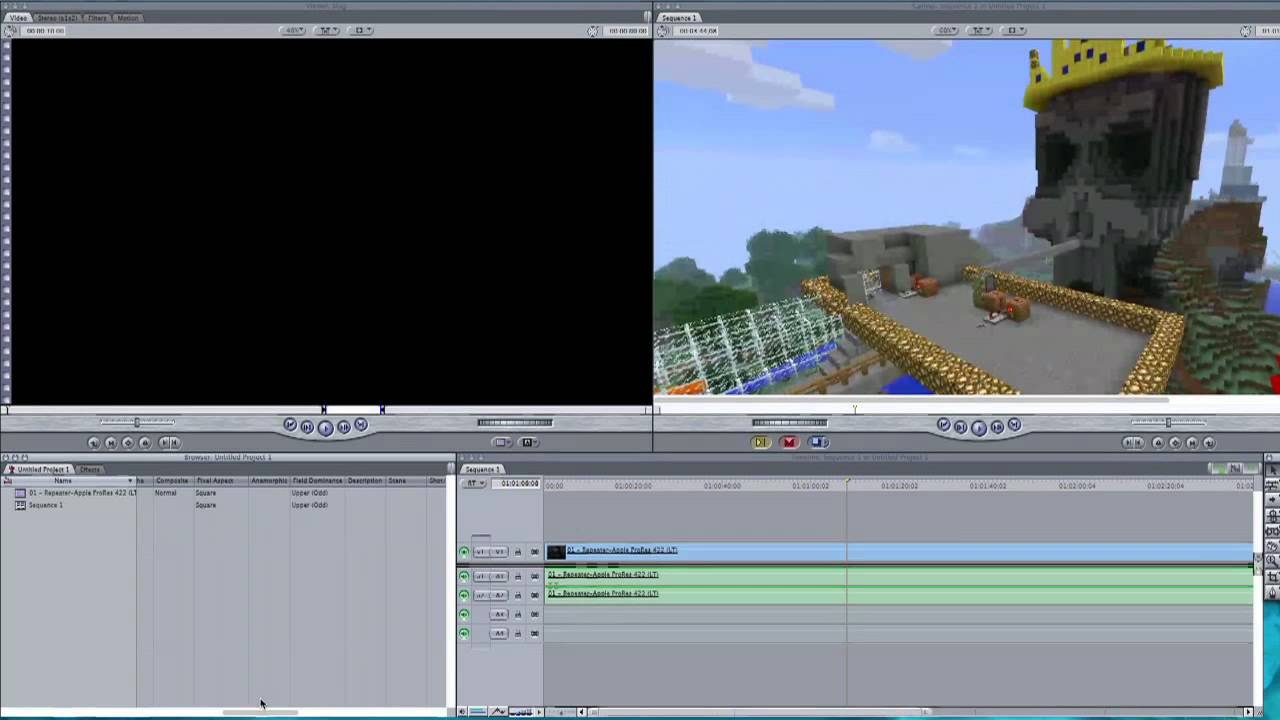Select the Untitled Project 1 browser tab
Viewport: 1280px width, 720px height.
tap(39, 469)
